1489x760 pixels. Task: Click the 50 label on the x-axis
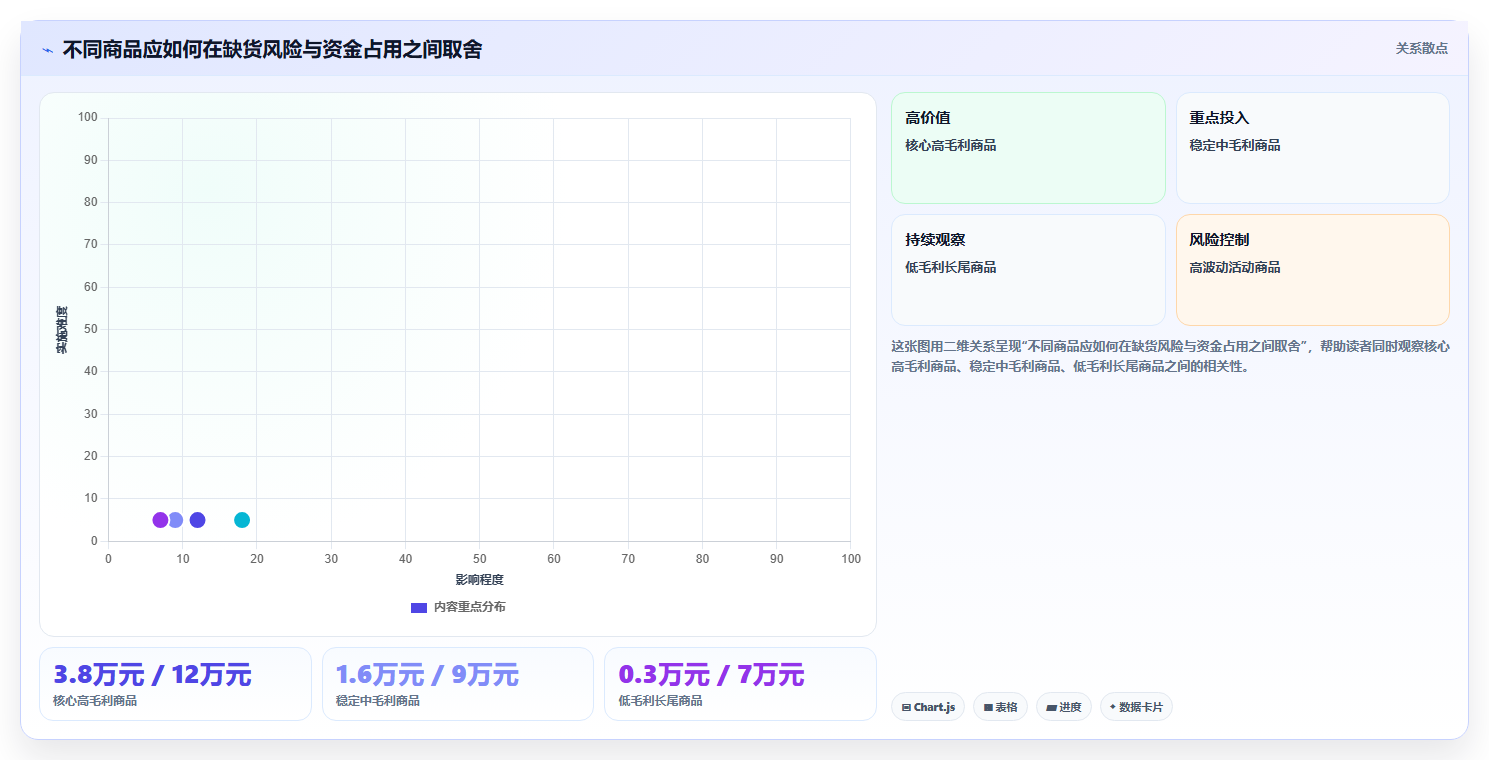480,559
